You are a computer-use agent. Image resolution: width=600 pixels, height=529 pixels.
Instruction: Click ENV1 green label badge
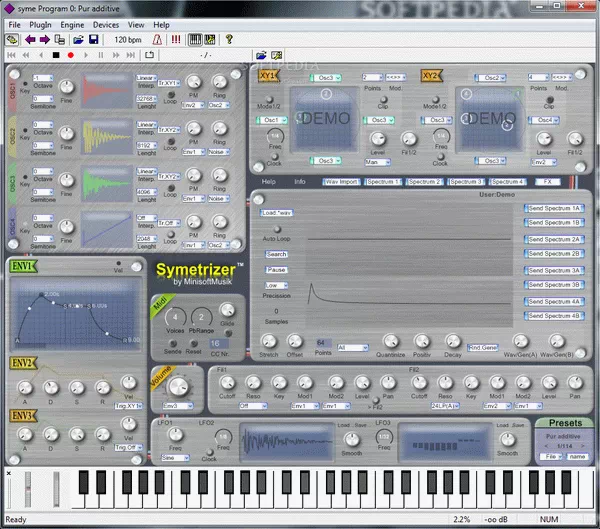coord(23,266)
